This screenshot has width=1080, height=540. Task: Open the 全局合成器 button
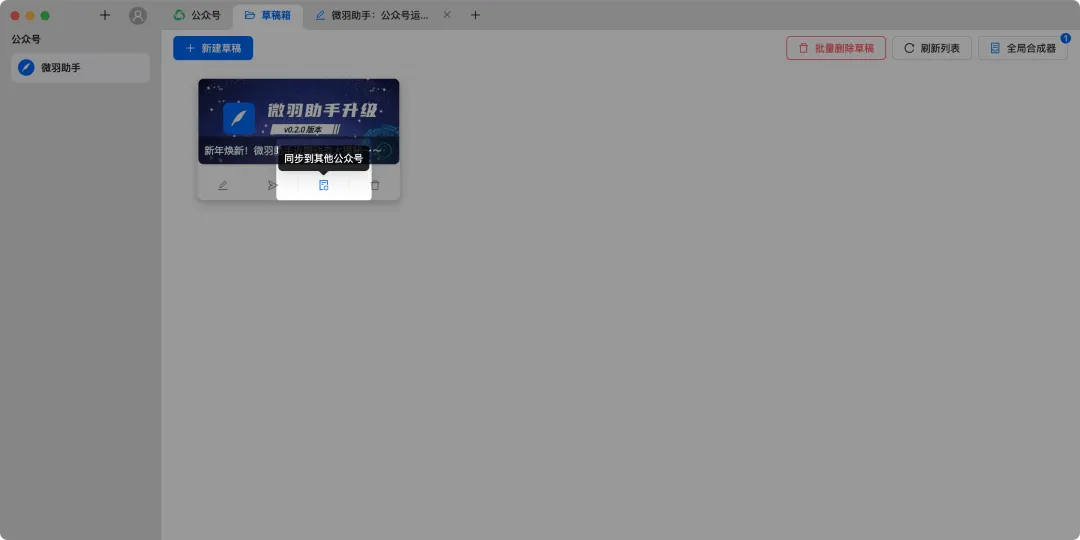(x=1023, y=48)
